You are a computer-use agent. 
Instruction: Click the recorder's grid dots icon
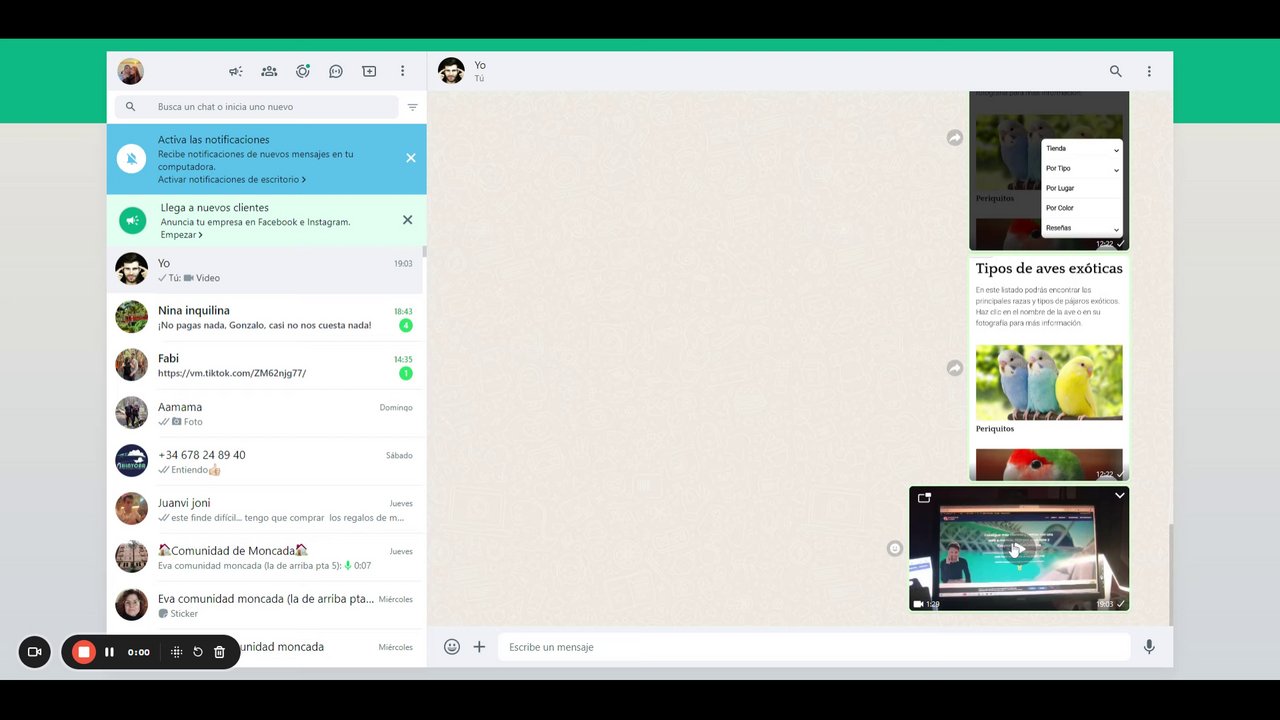pyautogui.click(x=176, y=652)
